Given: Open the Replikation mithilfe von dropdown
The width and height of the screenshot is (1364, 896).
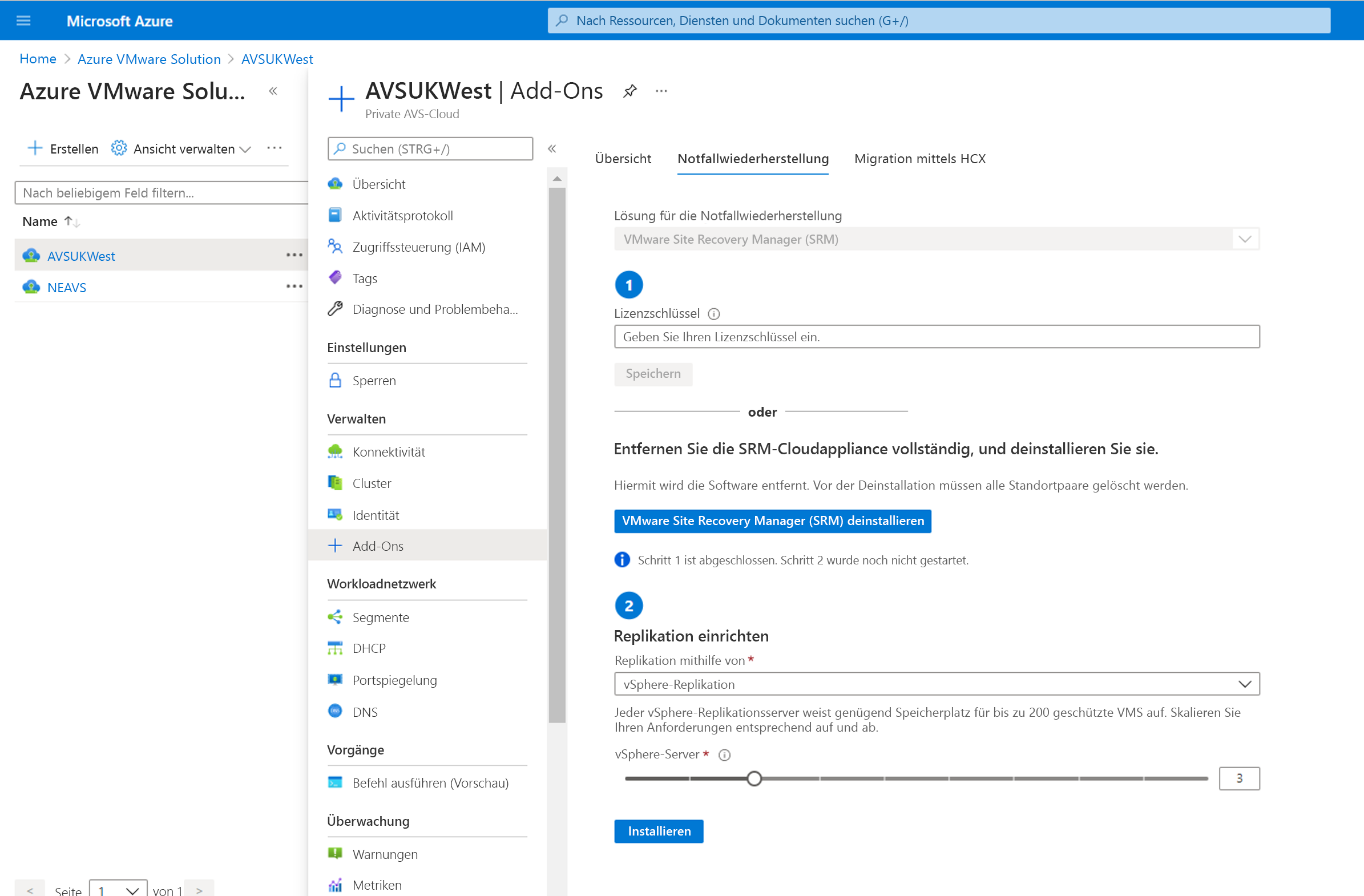Looking at the screenshot, I should (937, 684).
